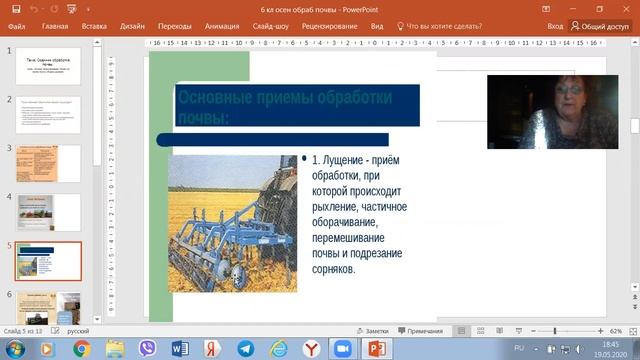Click the 62% zoom level

[x=616, y=331]
